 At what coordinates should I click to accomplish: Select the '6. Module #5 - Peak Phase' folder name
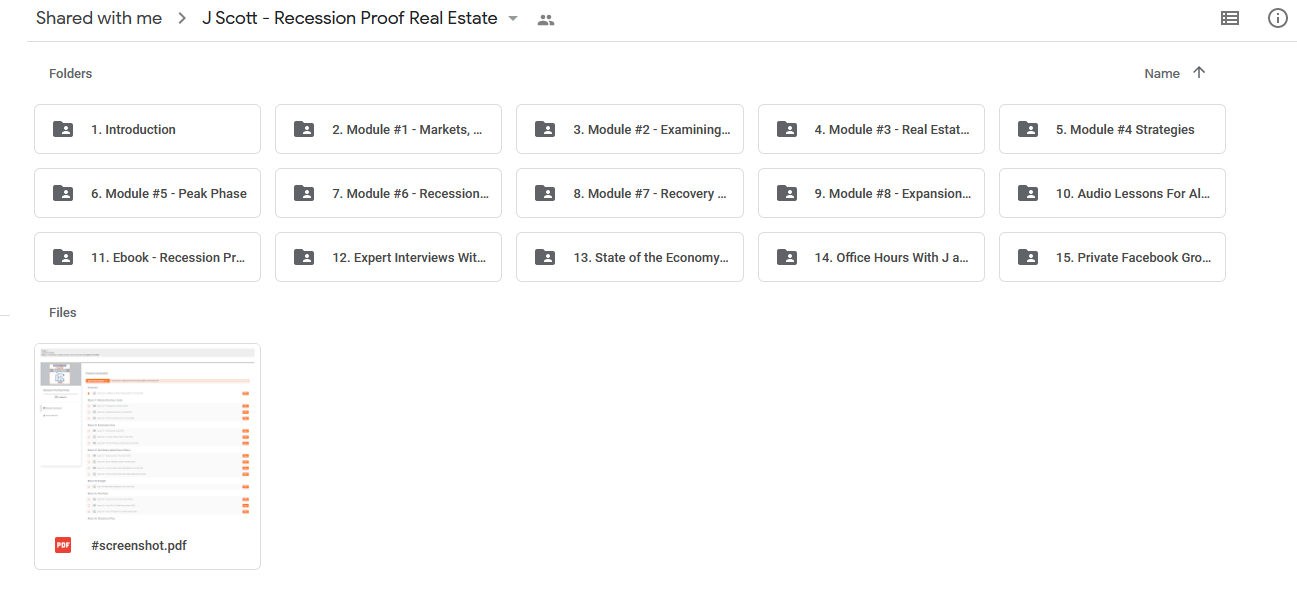169,193
